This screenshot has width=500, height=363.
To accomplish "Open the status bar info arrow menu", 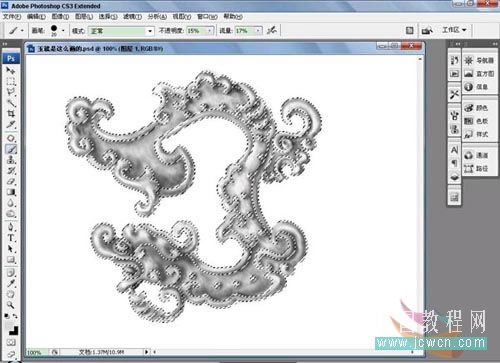I will [x=146, y=352].
